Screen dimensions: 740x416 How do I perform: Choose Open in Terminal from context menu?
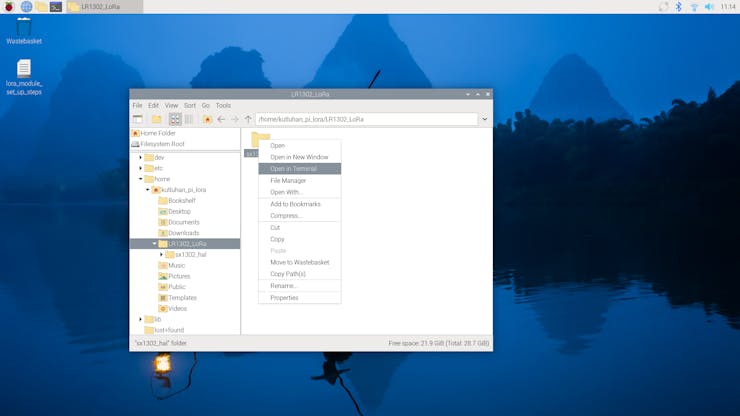coord(300,169)
